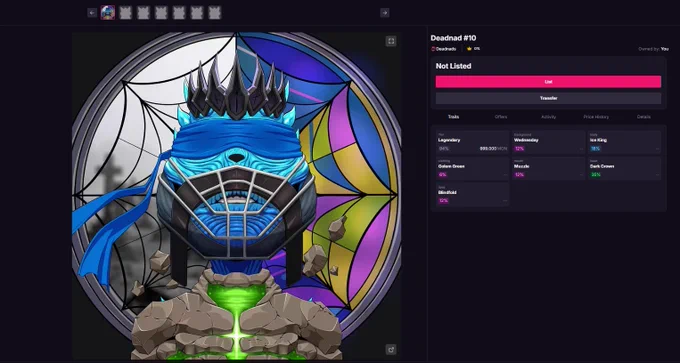Switch to the Offers tab
The width and height of the screenshot is (680, 363).
point(501,117)
